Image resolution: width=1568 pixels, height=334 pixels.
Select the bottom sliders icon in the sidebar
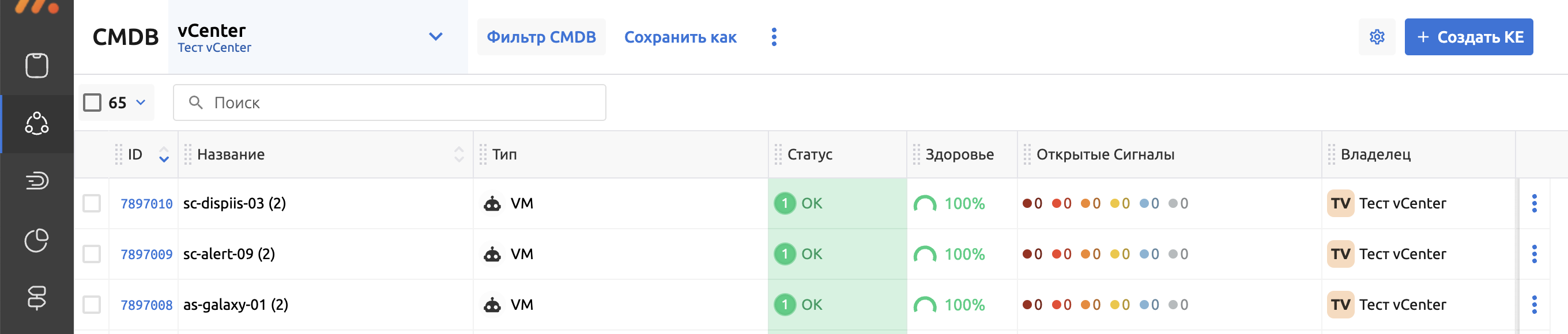point(36,298)
